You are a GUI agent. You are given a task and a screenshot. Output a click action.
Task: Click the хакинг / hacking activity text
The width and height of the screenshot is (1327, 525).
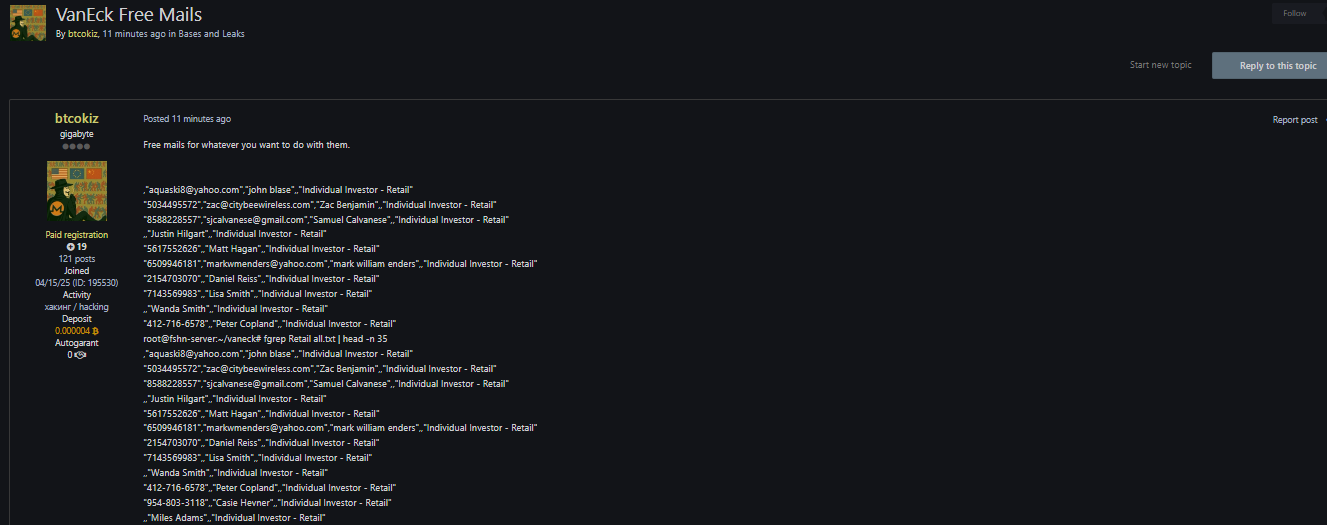[76, 307]
